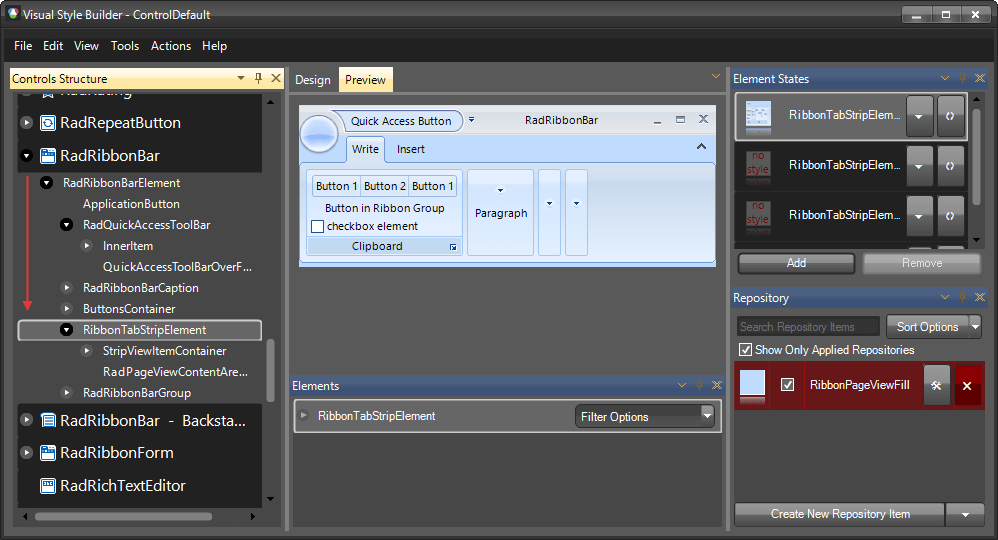The height and width of the screenshot is (540, 998).
Task: Click Button in Ribbon Group
Action: pyautogui.click(x=384, y=208)
